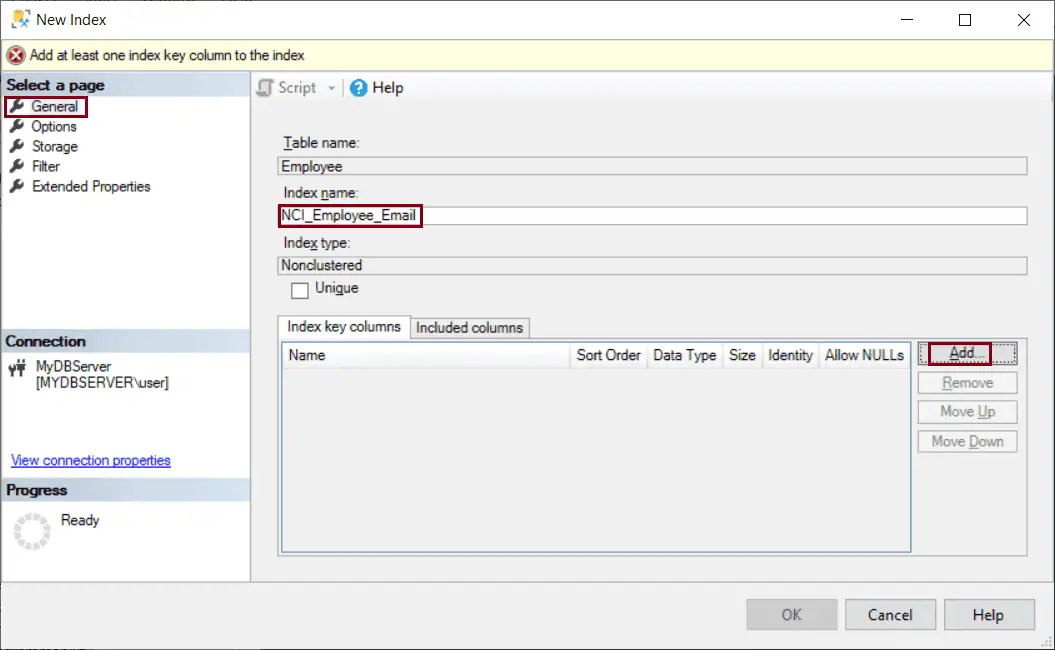
Task: Click the blue Help question mark icon
Action: (x=359, y=88)
